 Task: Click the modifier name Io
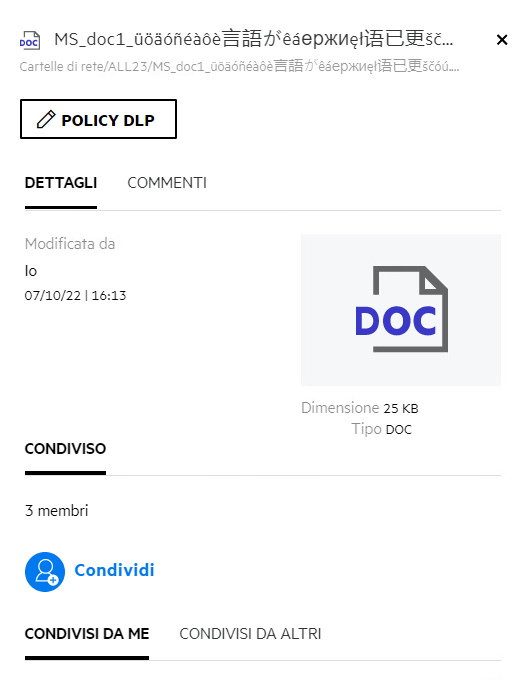pyautogui.click(x=31, y=271)
